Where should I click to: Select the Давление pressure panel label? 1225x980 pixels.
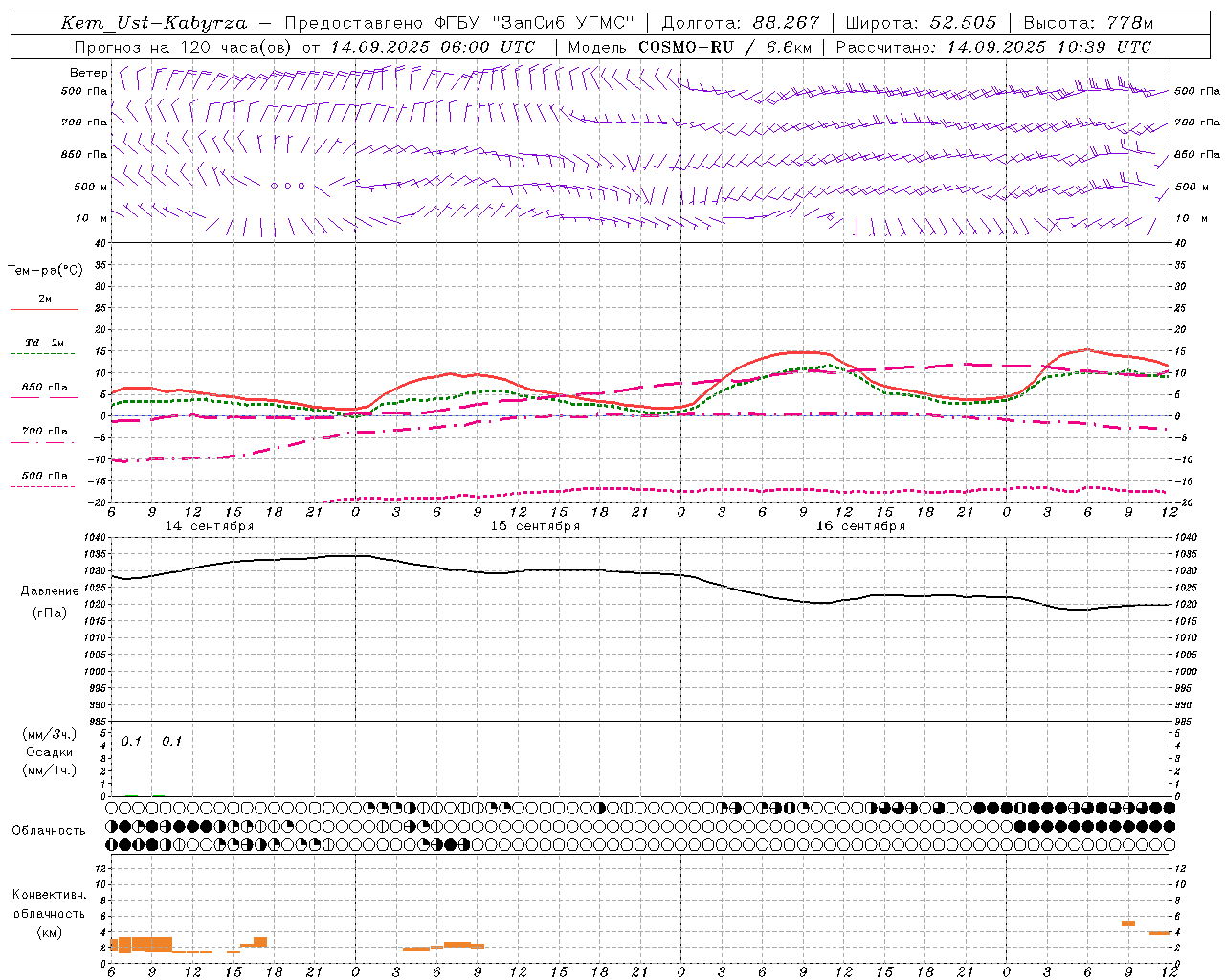click(x=50, y=591)
